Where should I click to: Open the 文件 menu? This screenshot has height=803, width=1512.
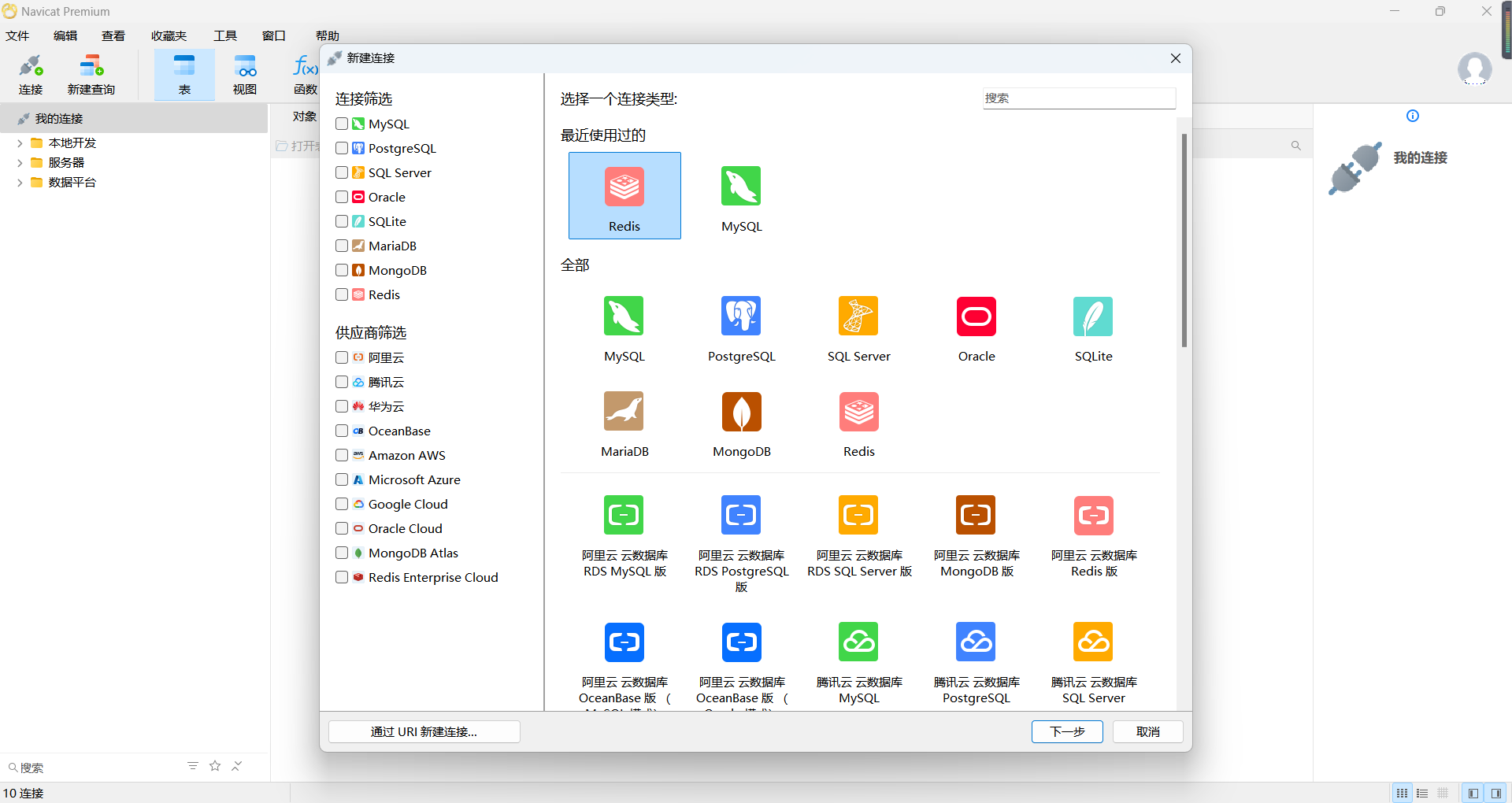click(17, 35)
